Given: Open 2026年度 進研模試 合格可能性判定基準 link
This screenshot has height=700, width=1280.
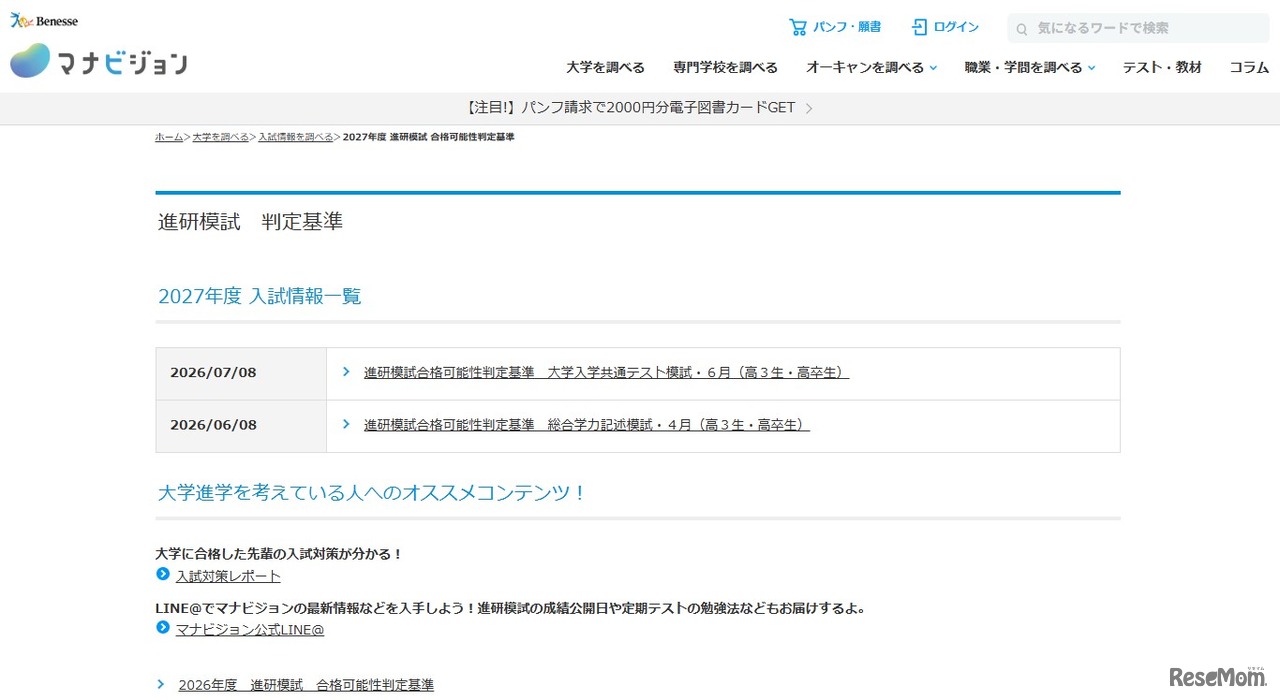Looking at the screenshot, I should point(306,685).
